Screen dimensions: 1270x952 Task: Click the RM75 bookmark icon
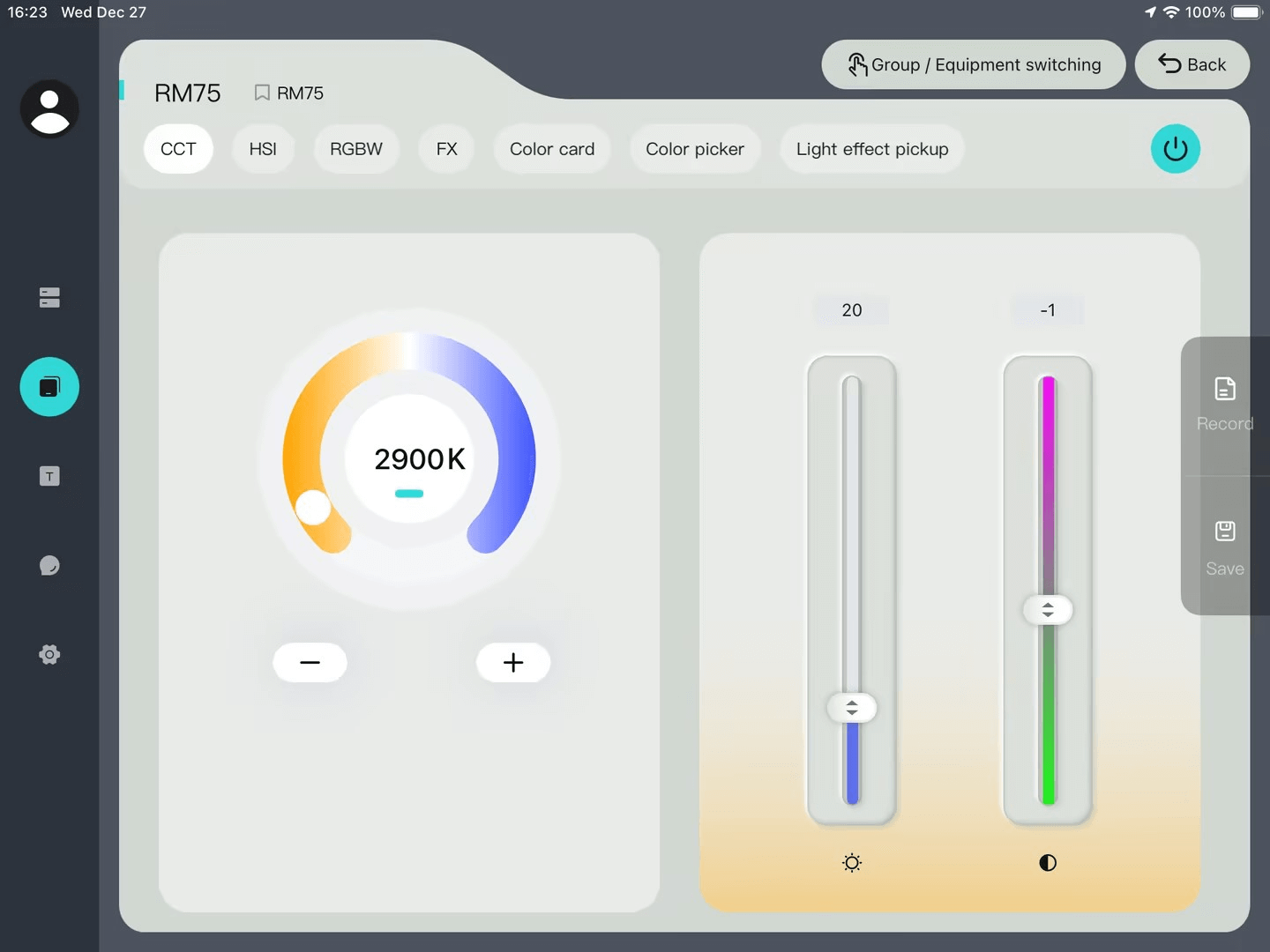pyautogui.click(x=262, y=93)
